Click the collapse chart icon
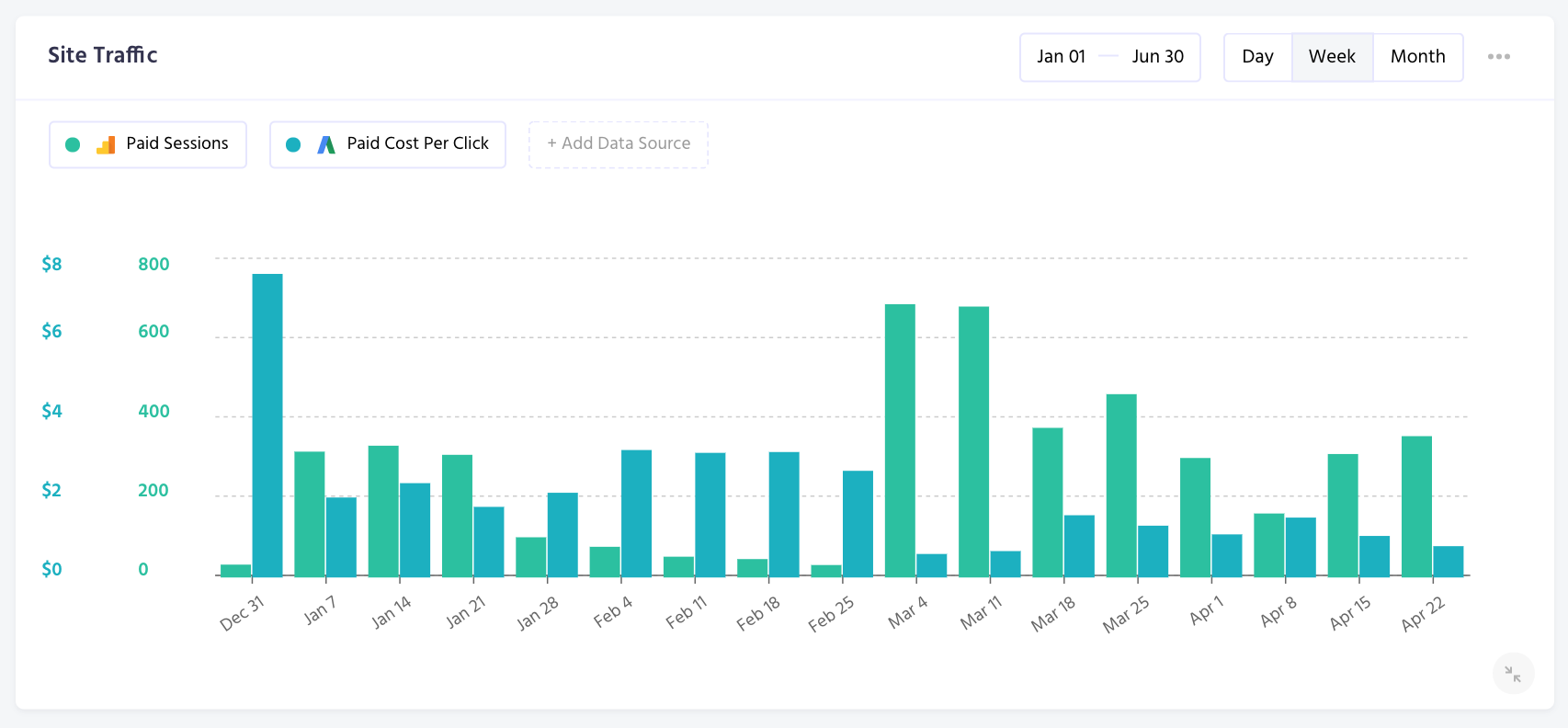1568x728 pixels. pos(1512,674)
